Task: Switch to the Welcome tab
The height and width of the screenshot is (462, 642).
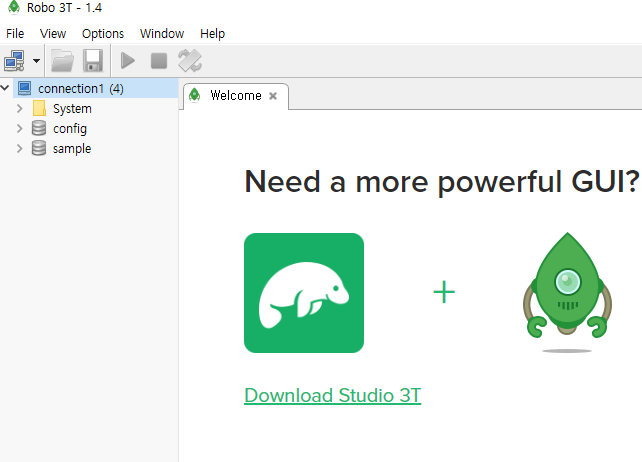Action: pos(236,96)
